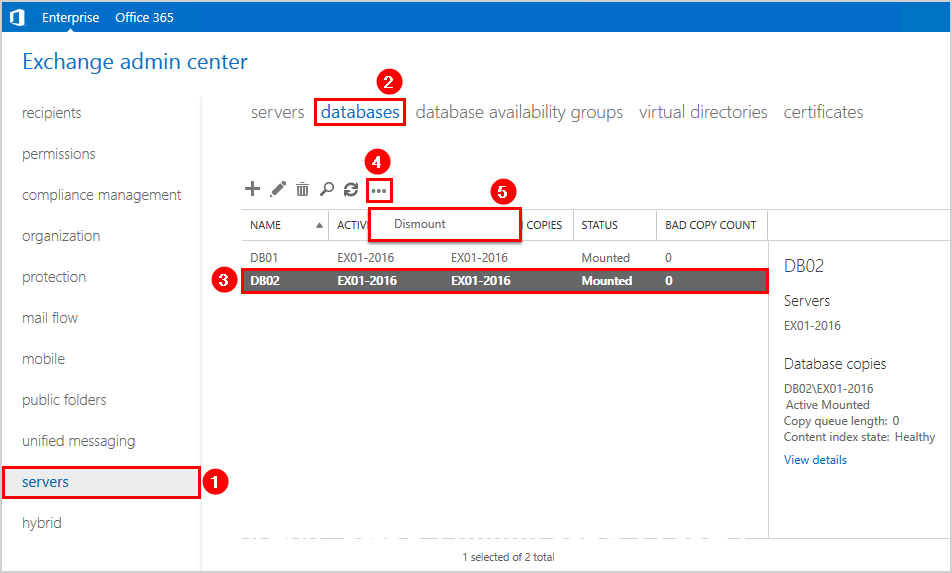Click View details link
The height and width of the screenshot is (573, 952).
point(815,460)
